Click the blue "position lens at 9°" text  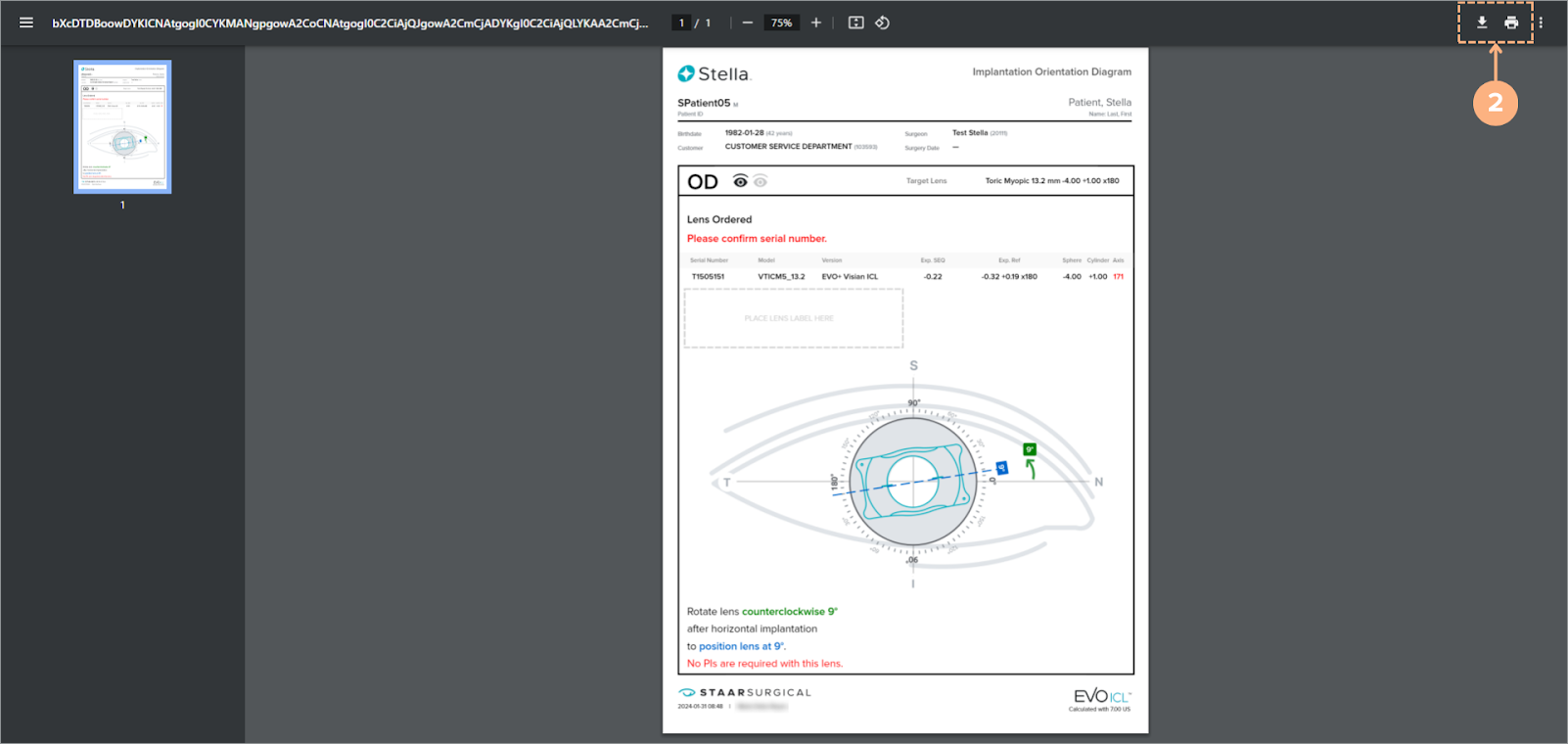741,646
